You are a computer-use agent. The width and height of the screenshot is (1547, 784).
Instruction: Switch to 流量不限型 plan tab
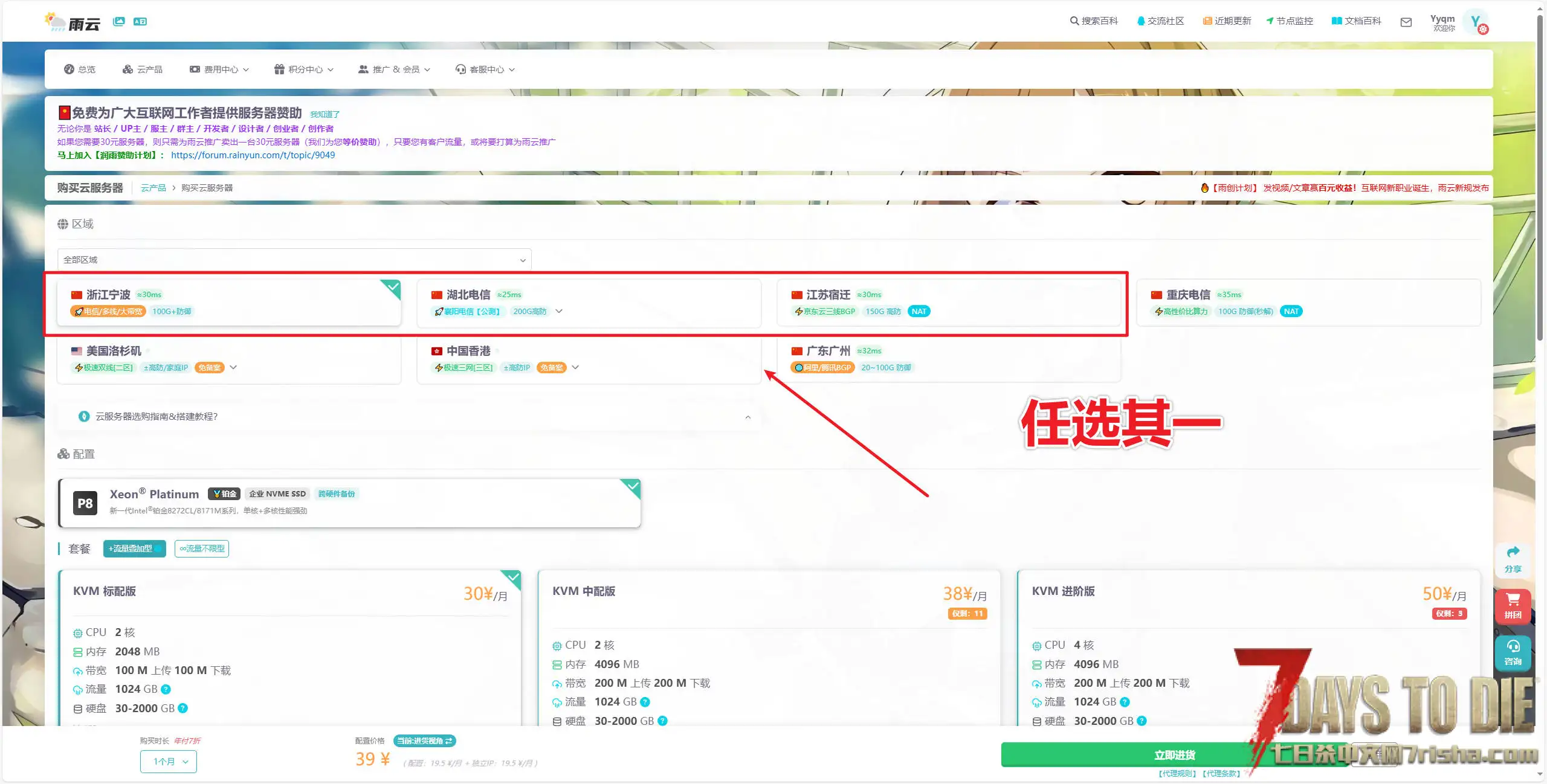(202, 549)
